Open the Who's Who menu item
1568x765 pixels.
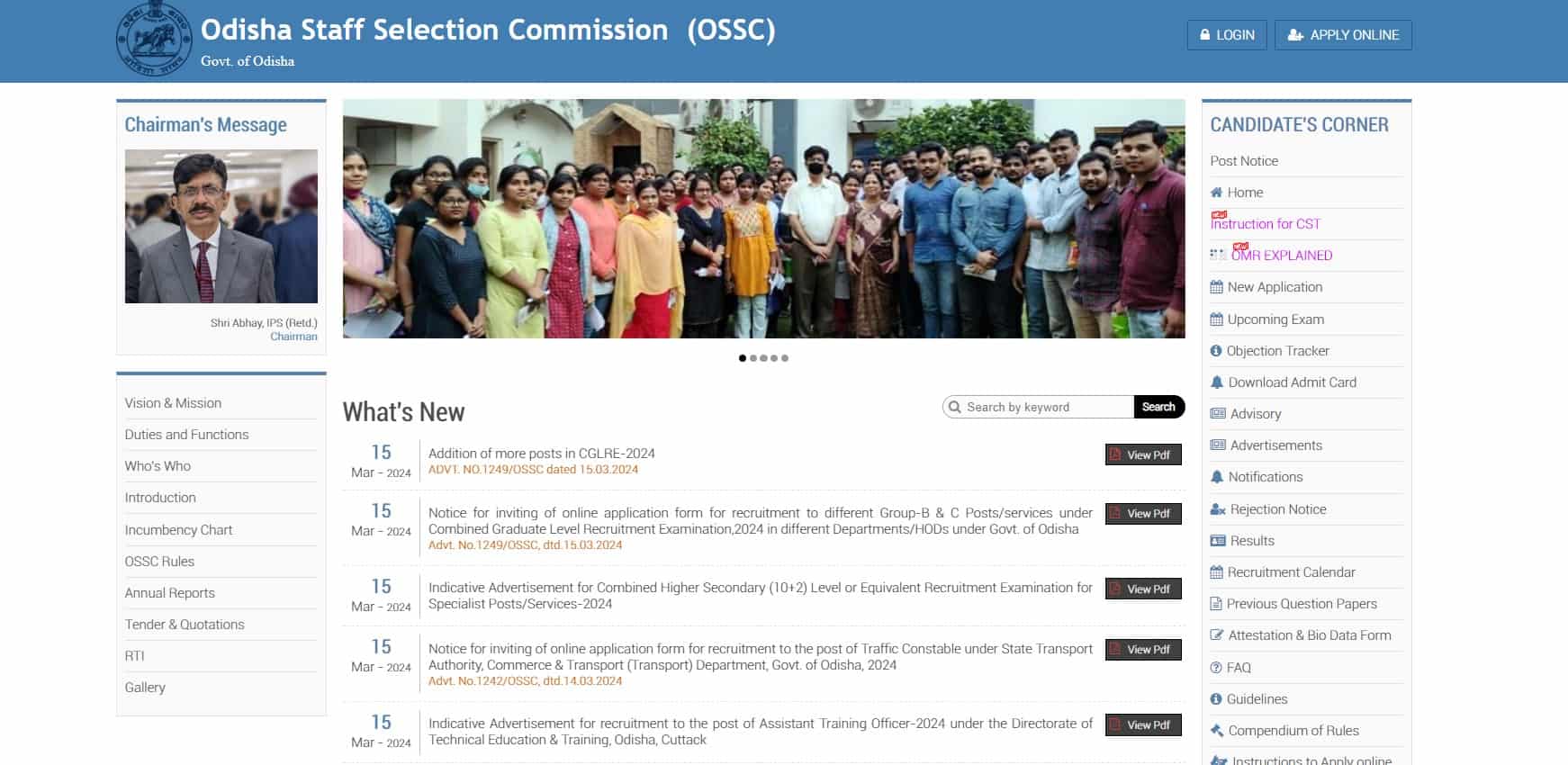point(158,466)
